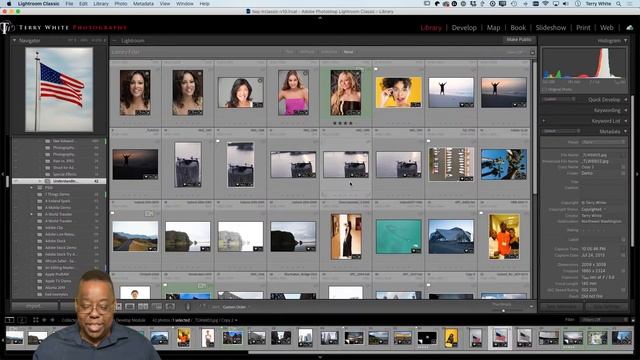Select the Adobe Stock Demo collection
The width and height of the screenshot is (640, 360).
[60, 247]
